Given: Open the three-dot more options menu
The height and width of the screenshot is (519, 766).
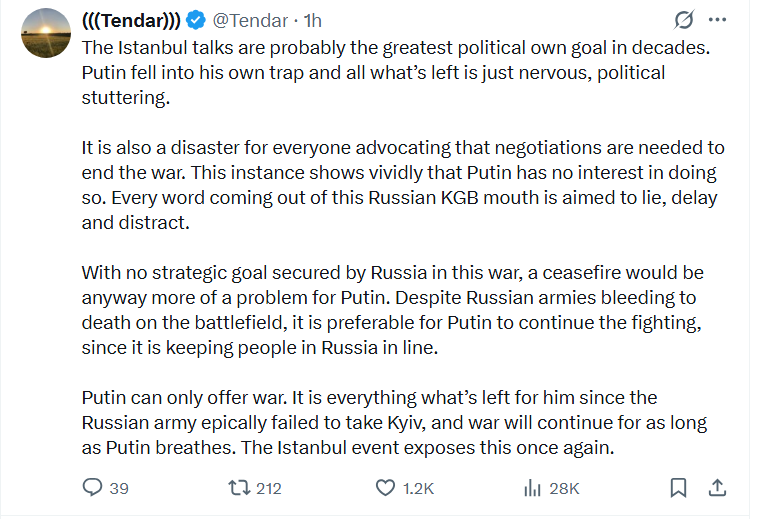Looking at the screenshot, I should [717, 20].
